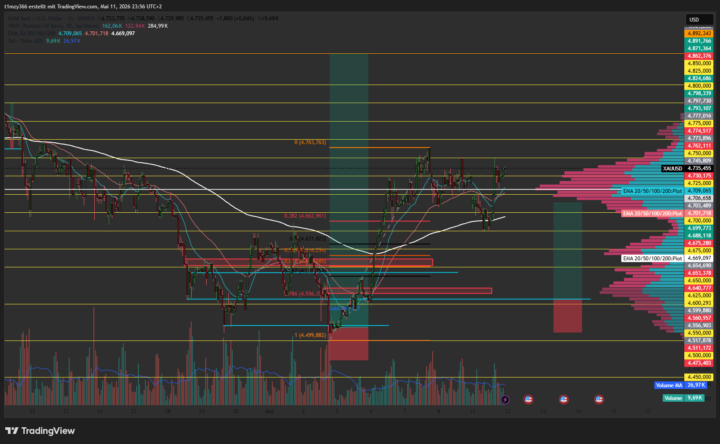This screenshot has height=444, width=720.
Task: Select the Vol · Ticks (20) legend row
Action: point(44,41)
